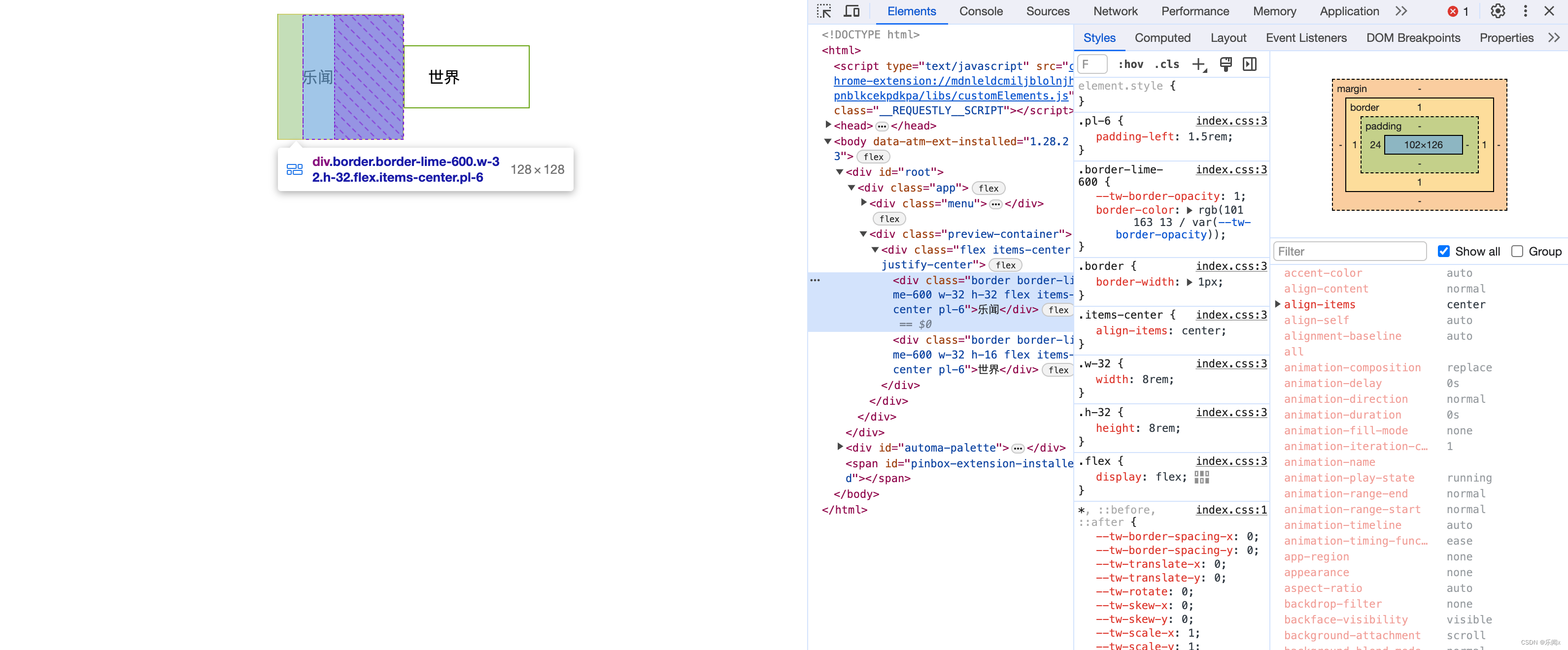This screenshot has width=1568, height=650.
Task: Open the Computed styles tab
Action: (1162, 38)
